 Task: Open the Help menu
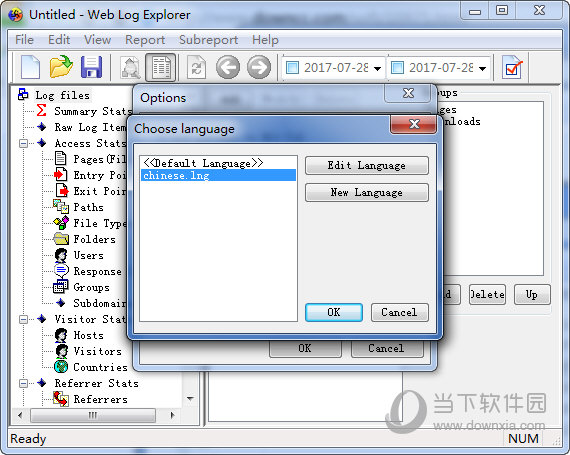tap(265, 40)
